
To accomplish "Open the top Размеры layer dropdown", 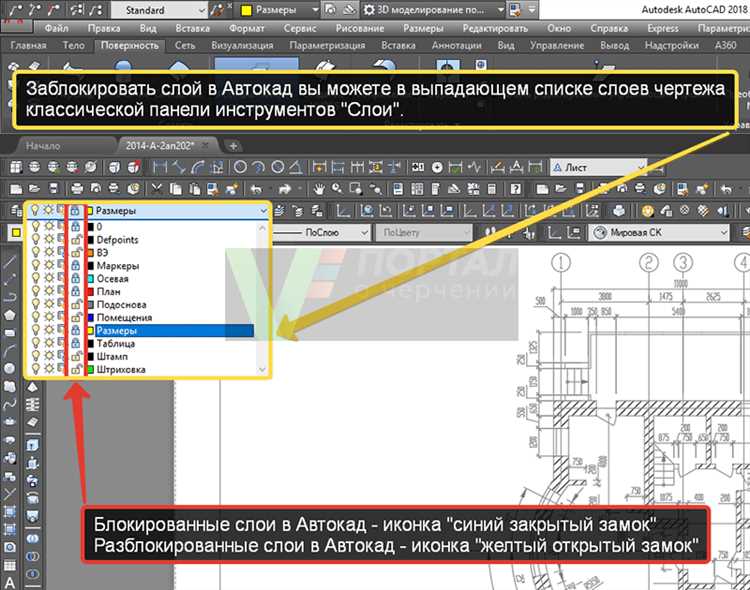I will click(x=315, y=10).
